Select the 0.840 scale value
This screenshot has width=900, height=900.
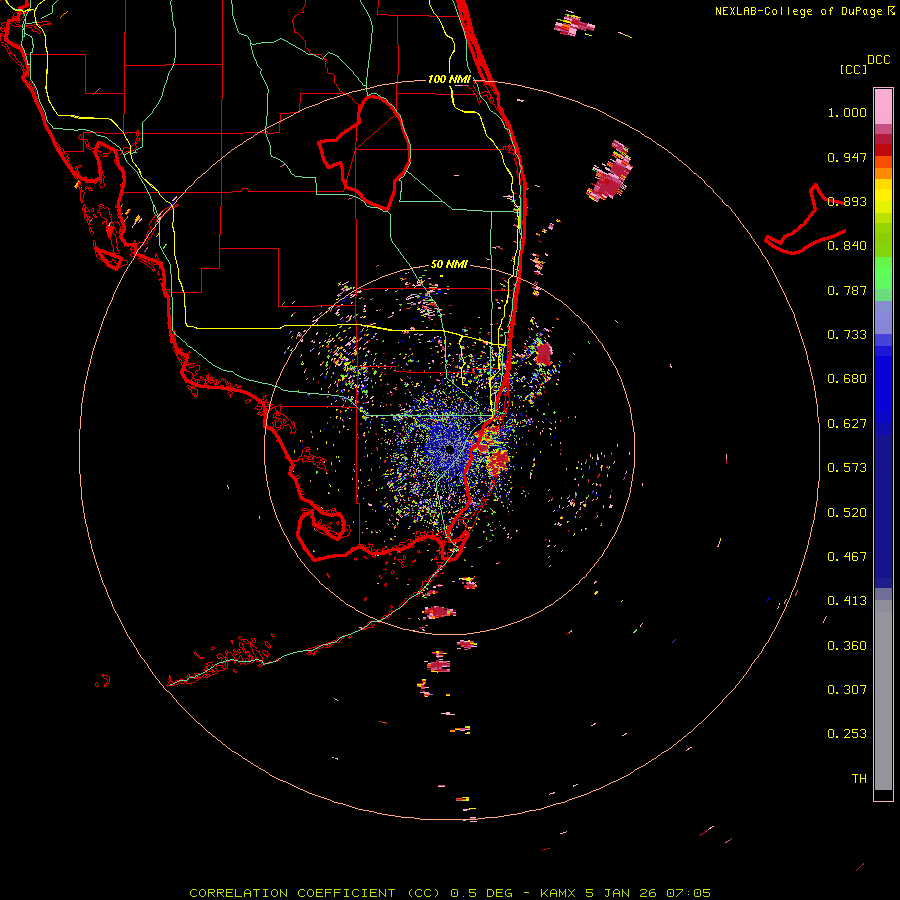pyautogui.click(x=847, y=246)
